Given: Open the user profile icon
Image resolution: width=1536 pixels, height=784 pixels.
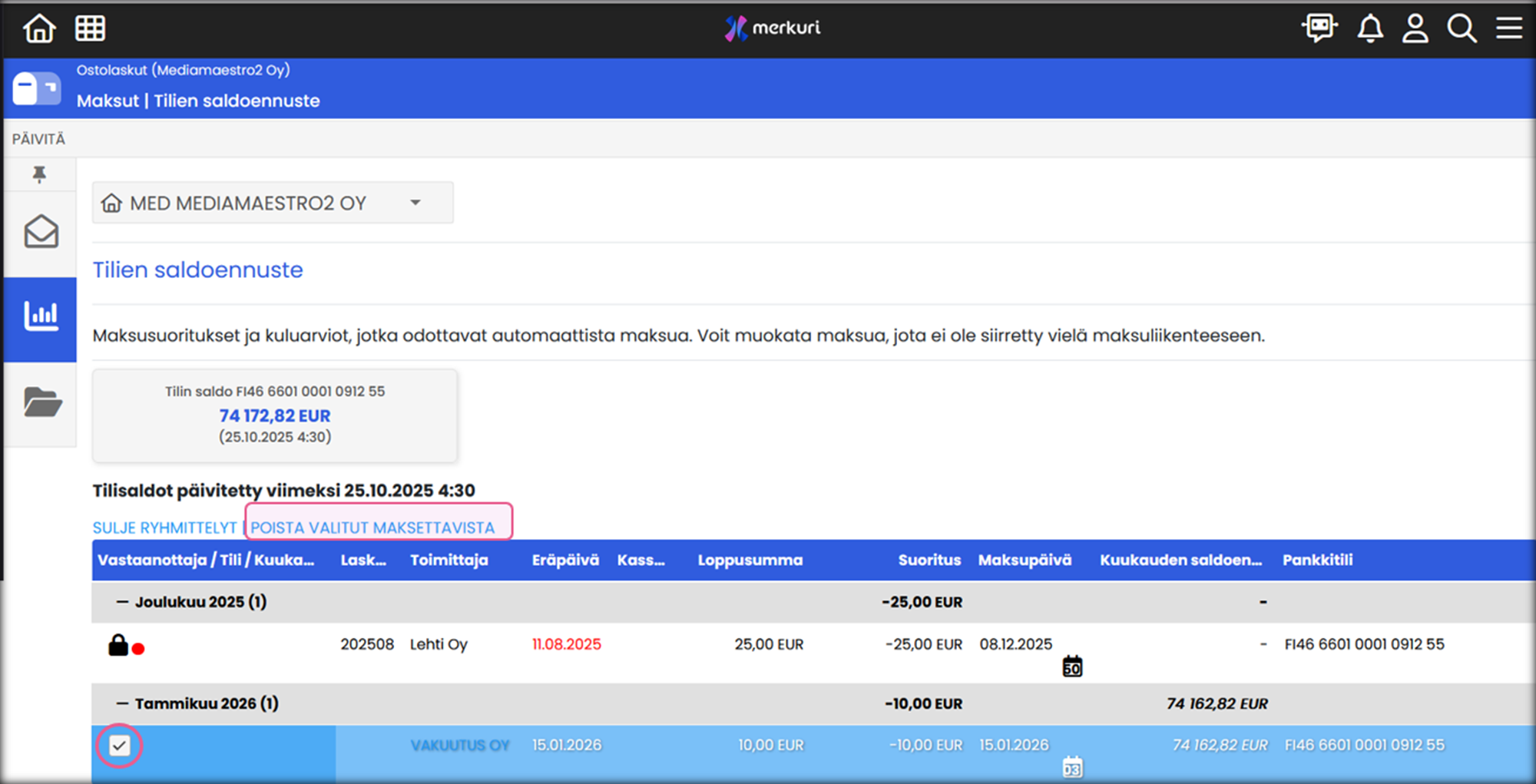Looking at the screenshot, I should [1415, 28].
